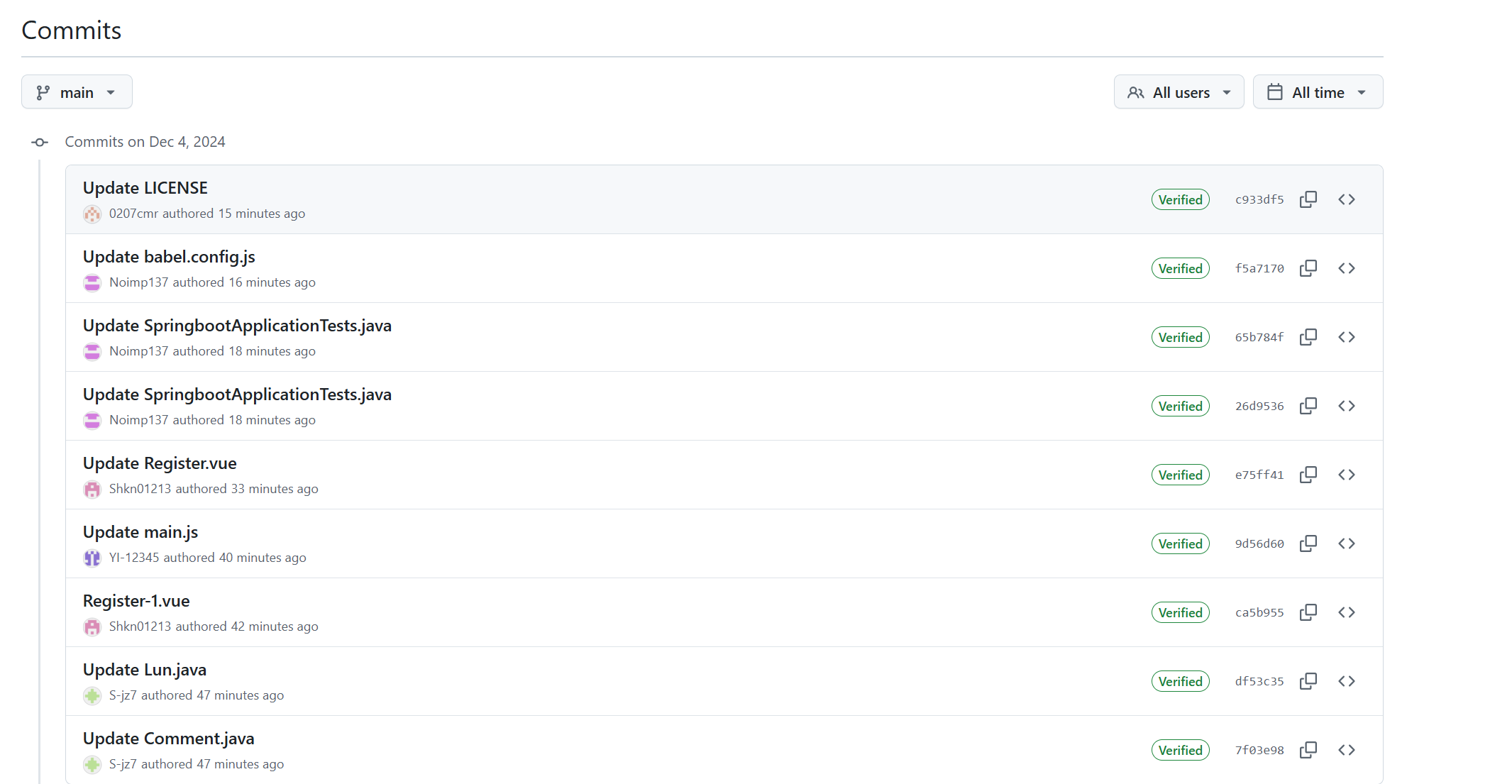Image resolution: width=1512 pixels, height=784 pixels.
Task: Open the All time date filter
Action: click(1317, 92)
